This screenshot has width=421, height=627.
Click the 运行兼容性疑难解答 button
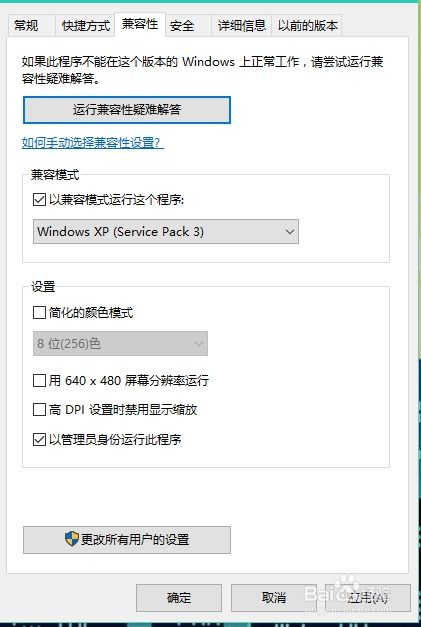127,110
